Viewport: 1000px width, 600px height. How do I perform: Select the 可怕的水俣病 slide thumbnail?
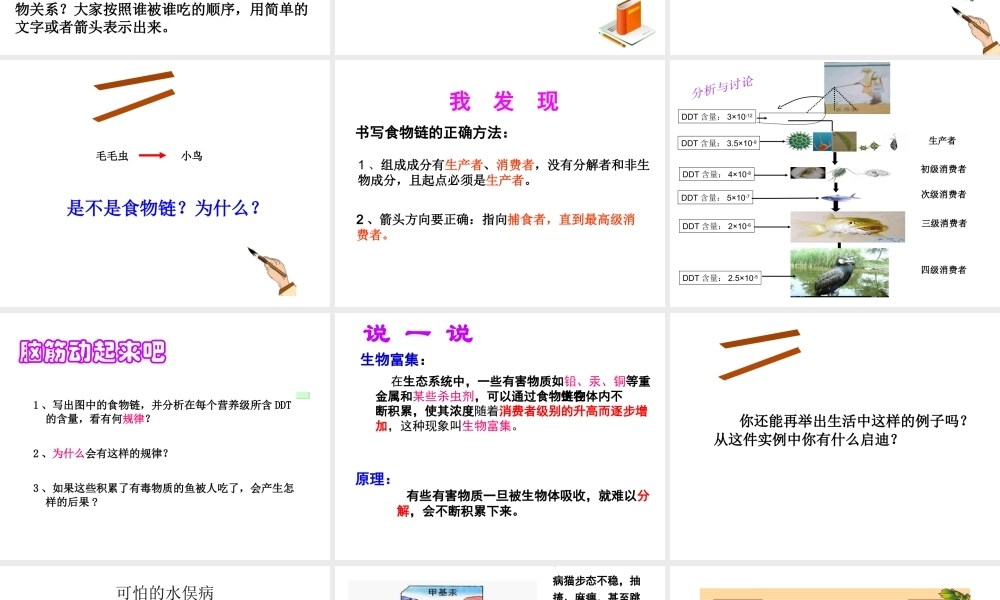(x=165, y=583)
